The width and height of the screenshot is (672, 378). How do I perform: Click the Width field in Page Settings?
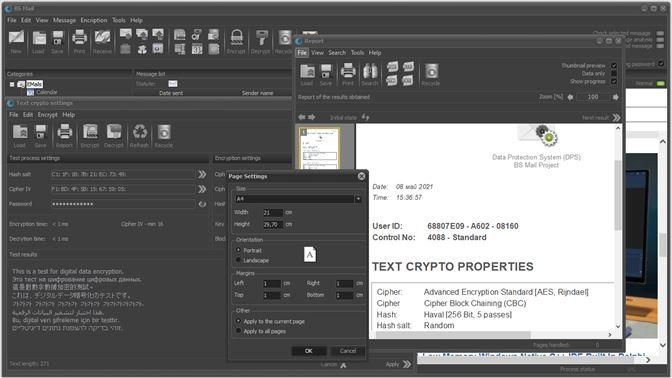tap(273, 213)
